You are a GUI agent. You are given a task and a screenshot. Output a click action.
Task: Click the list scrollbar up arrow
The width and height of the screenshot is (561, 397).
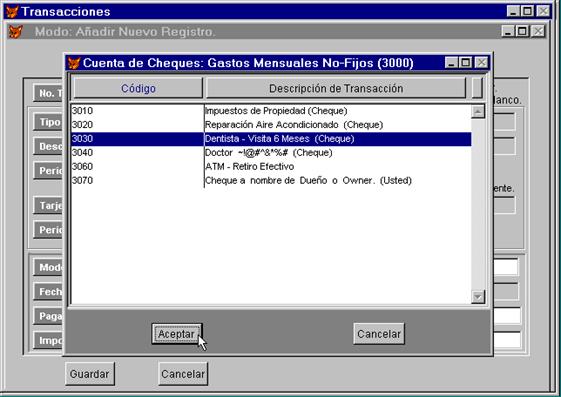[478, 112]
